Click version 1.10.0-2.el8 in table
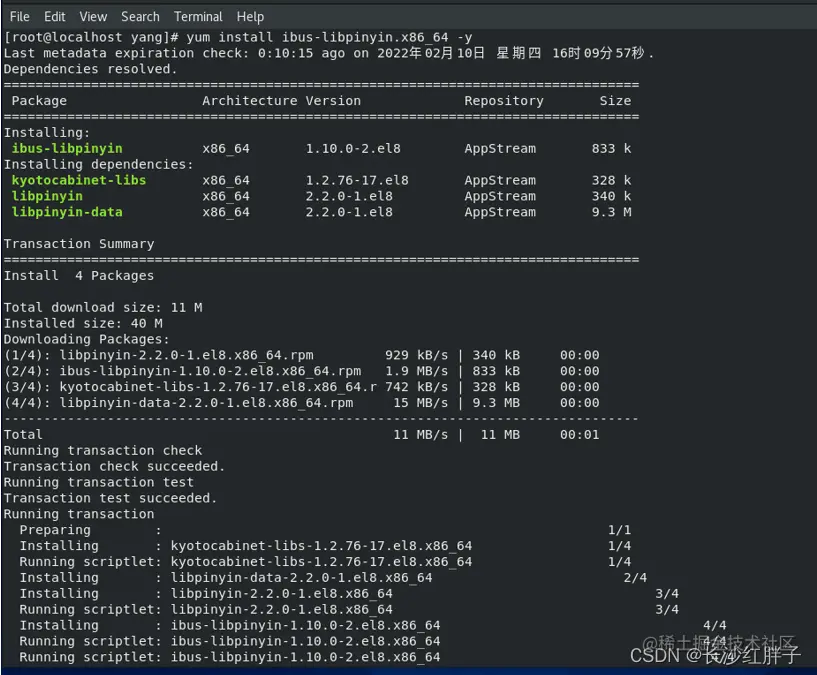The width and height of the screenshot is (817, 675). point(353,149)
